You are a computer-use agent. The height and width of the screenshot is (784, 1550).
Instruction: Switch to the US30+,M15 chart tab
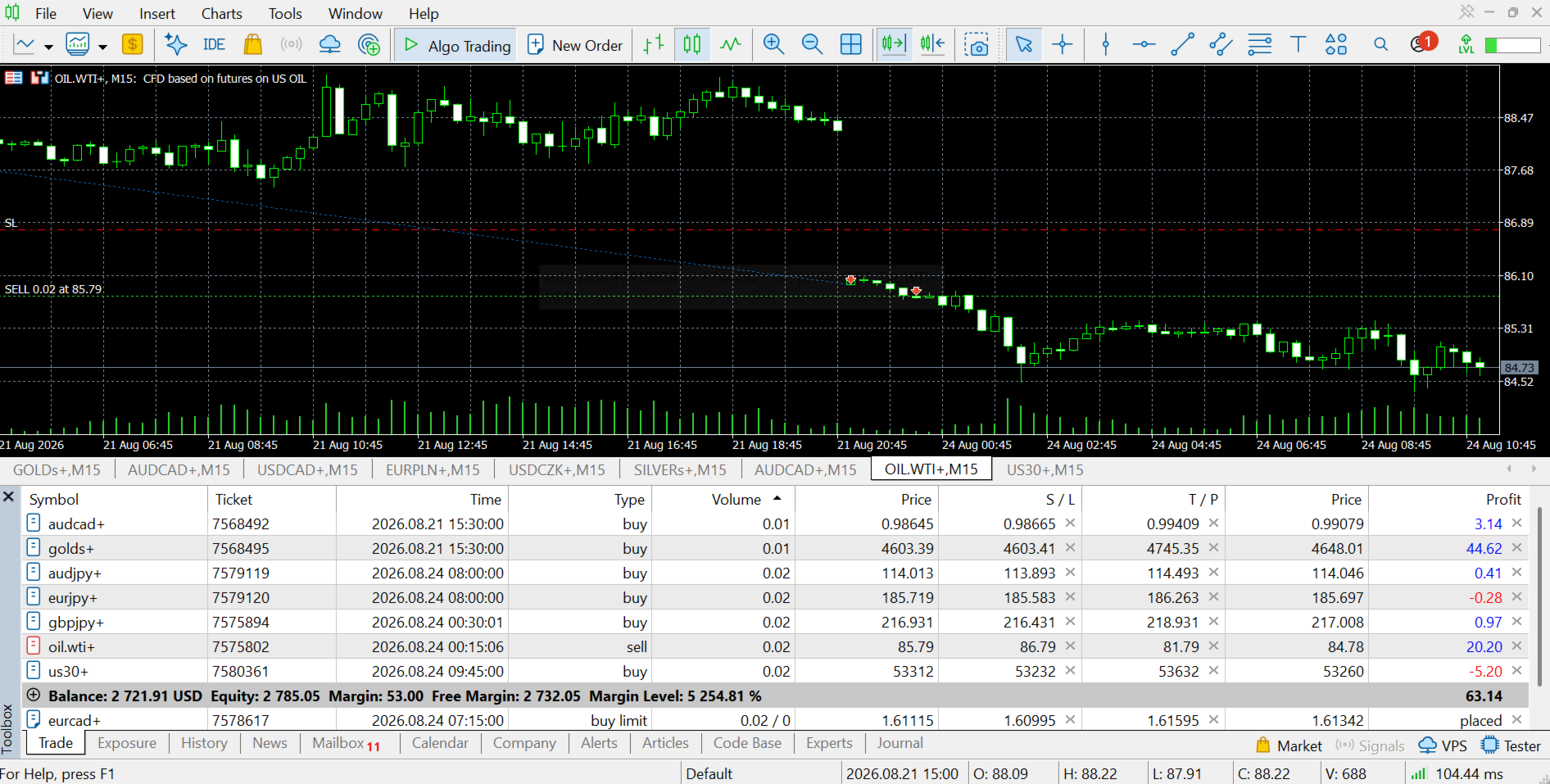tap(1045, 469)
